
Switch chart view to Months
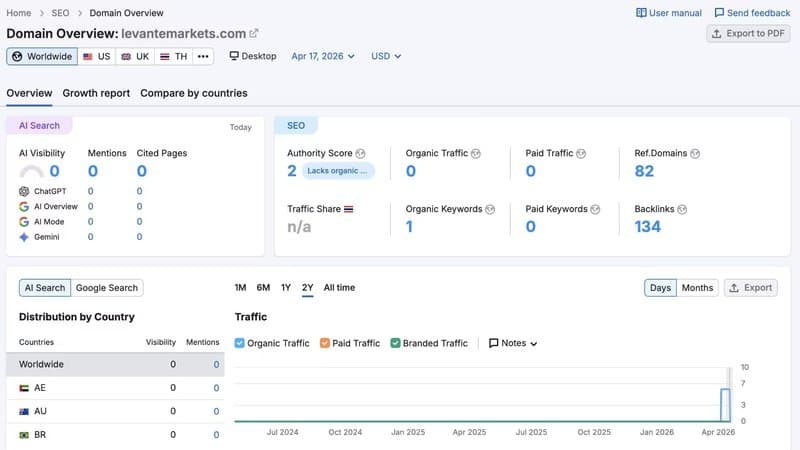coord(697,288)
